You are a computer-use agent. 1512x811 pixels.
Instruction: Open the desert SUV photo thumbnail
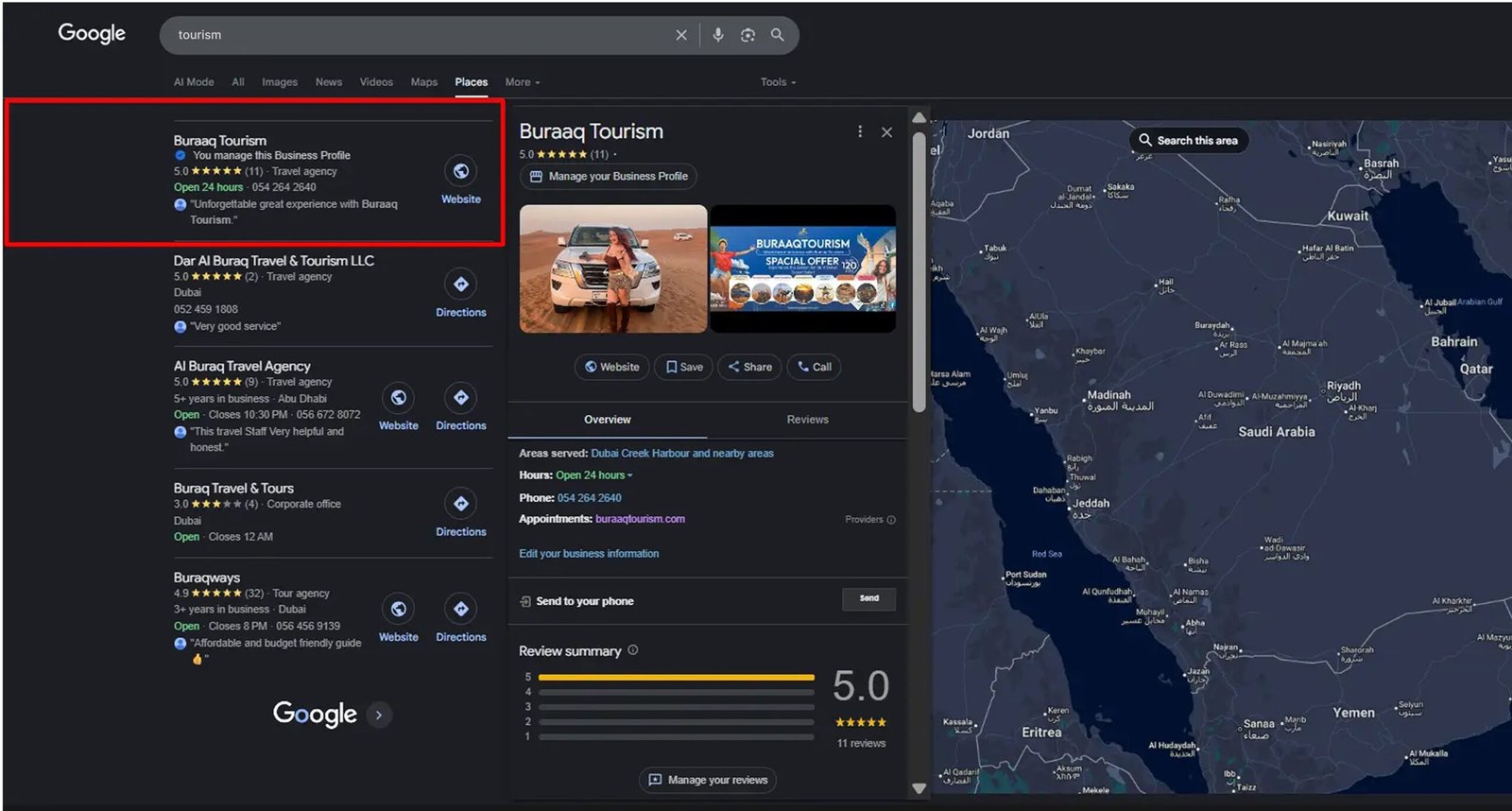pos(613,268)
